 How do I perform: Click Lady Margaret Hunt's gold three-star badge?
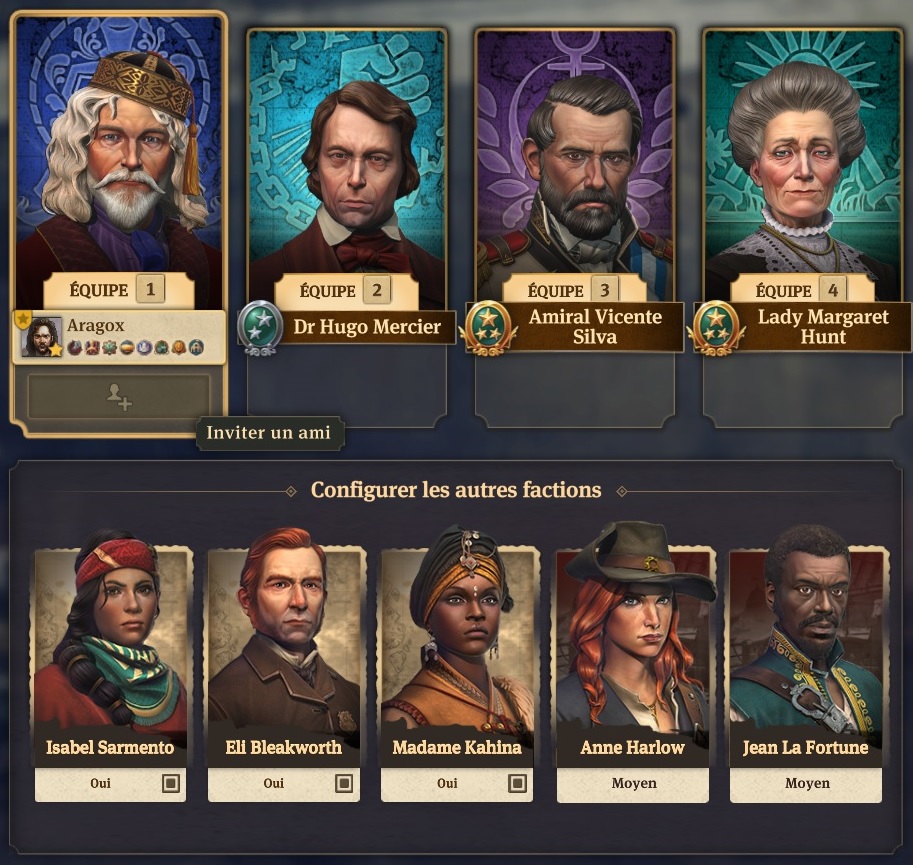pos(716,328)
